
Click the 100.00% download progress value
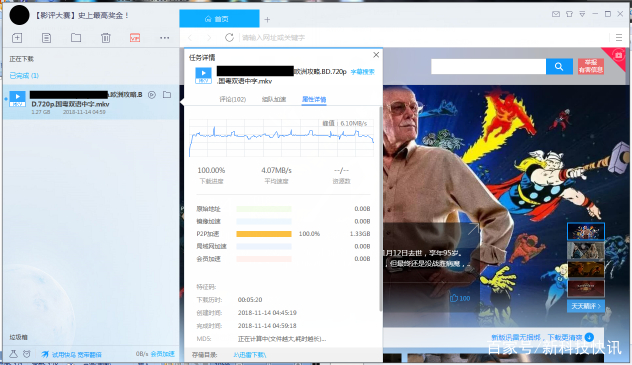point(211,170)
